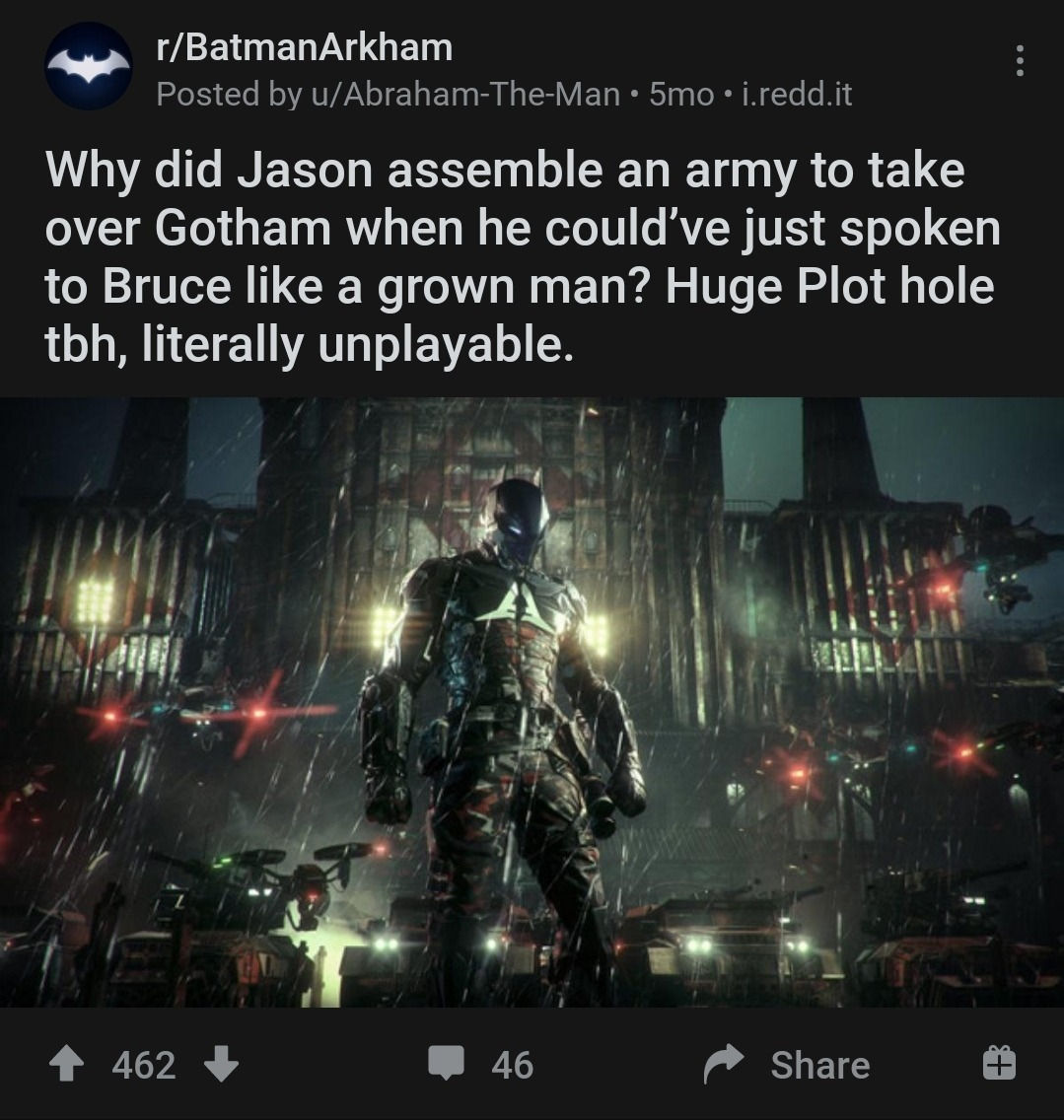Click the word "unplayable" in the title
The height and width of the screenshot is (1120, 1064).
[445, 346]
